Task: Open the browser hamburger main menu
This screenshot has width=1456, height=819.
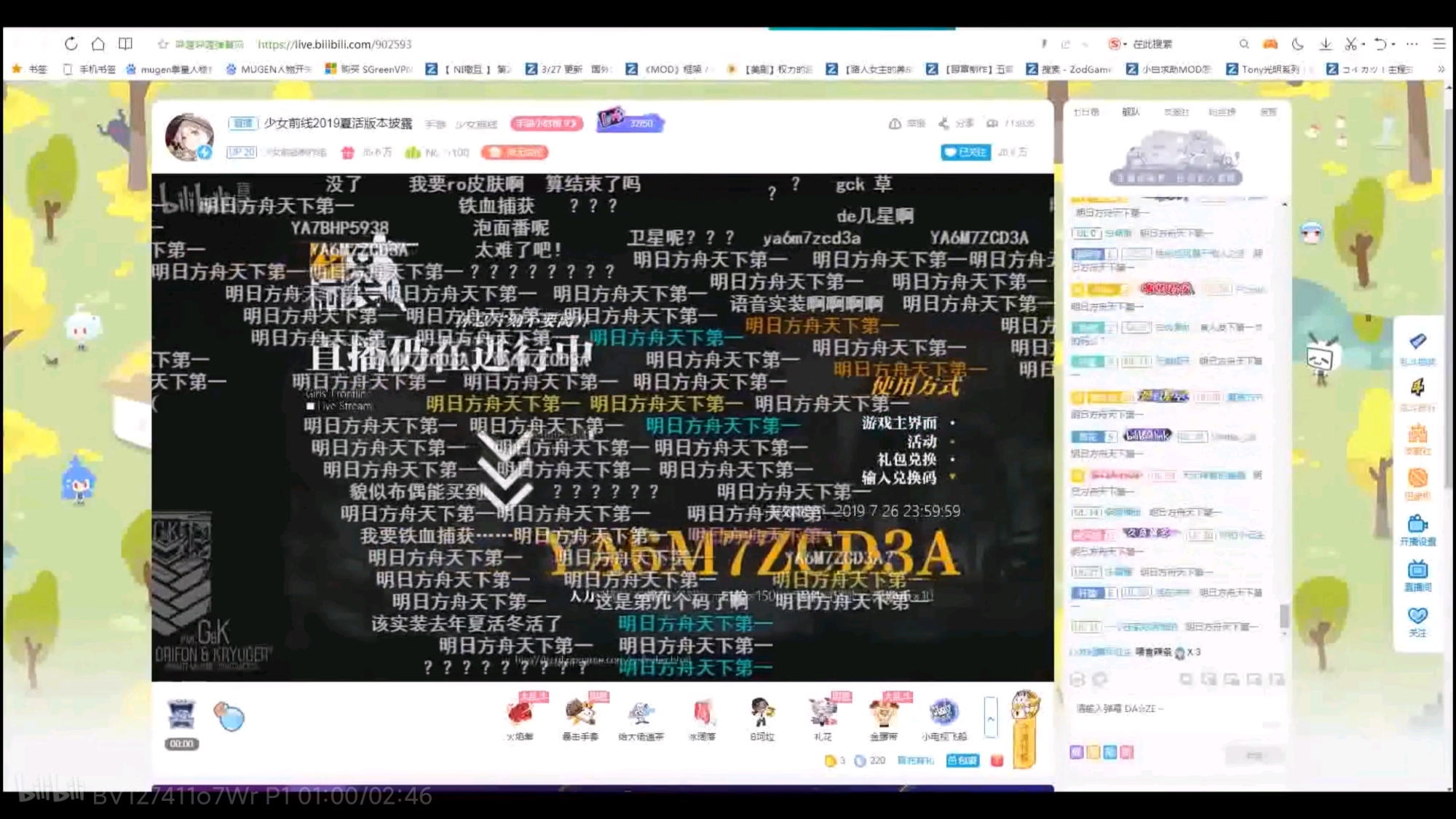Action: click(x=1439, y=44)
